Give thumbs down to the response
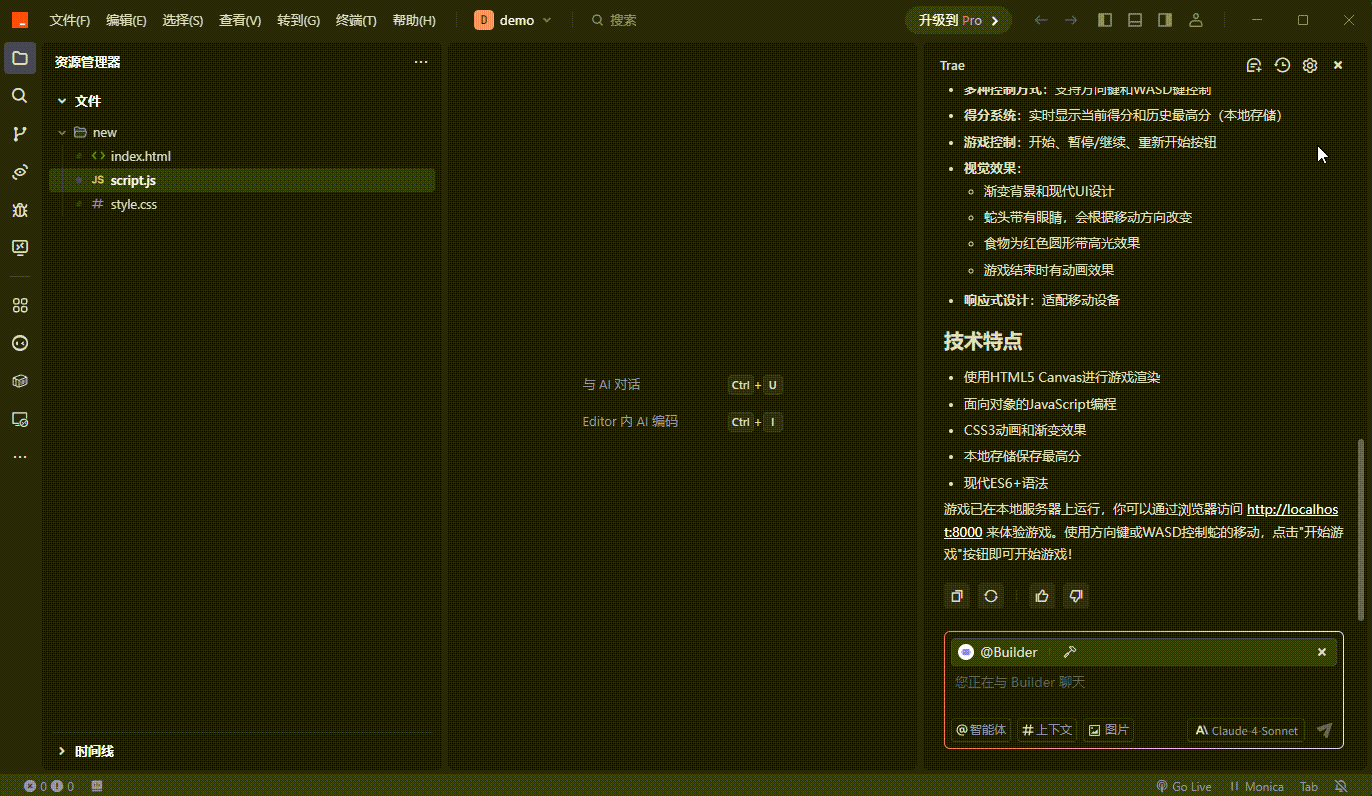1372x796 pixels. 1076,596
